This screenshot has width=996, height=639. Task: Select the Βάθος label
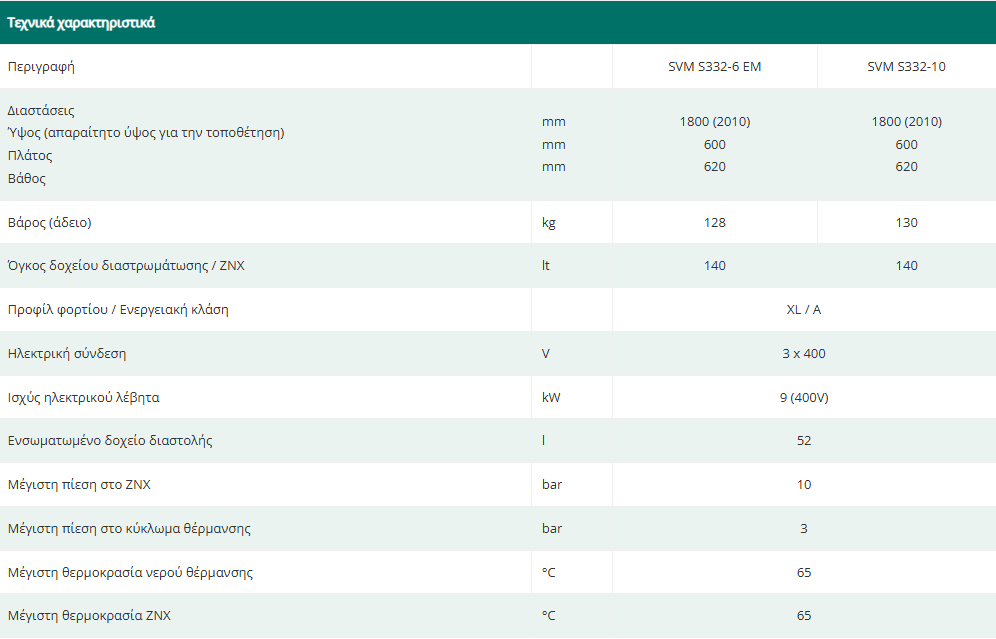pyautogui.click(x=27, y=178)
